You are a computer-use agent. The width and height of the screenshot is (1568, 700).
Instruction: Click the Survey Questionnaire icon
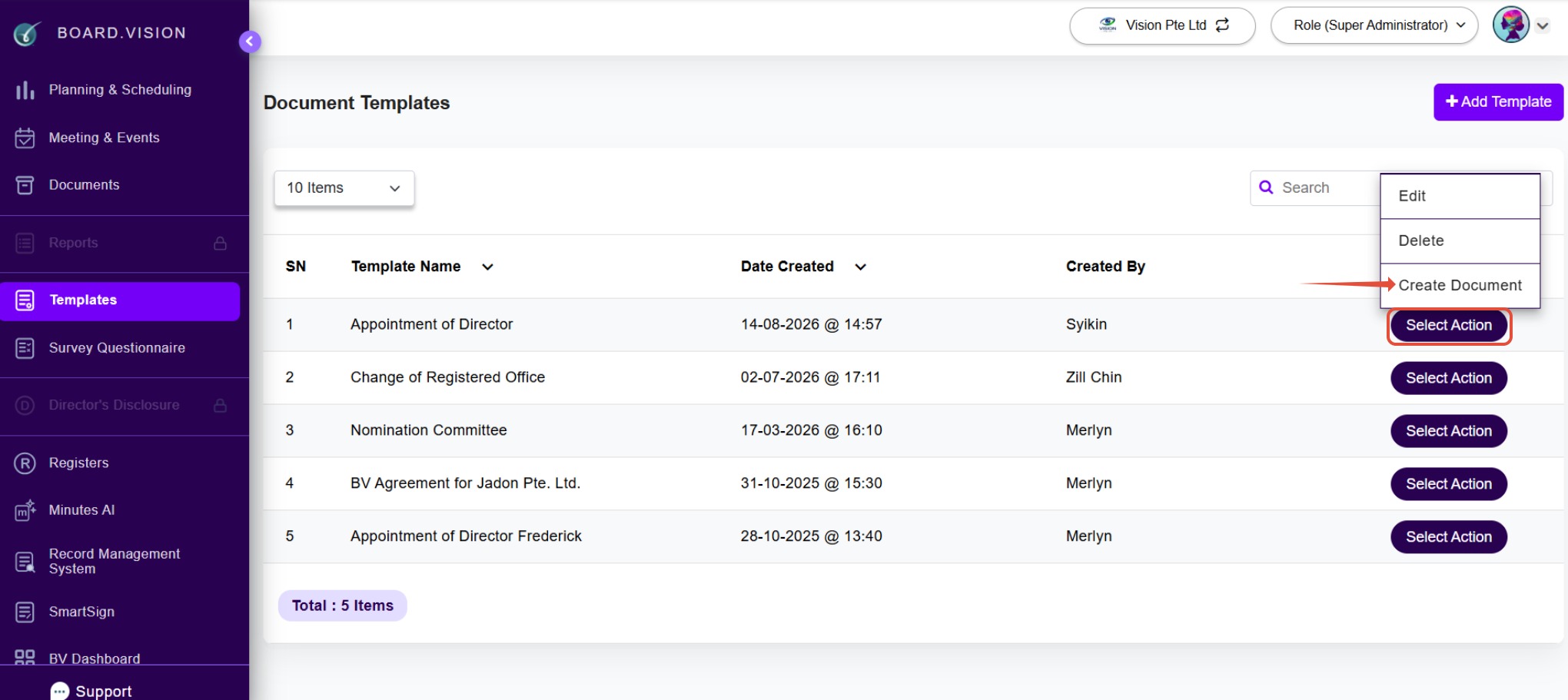tap(25, 348)
